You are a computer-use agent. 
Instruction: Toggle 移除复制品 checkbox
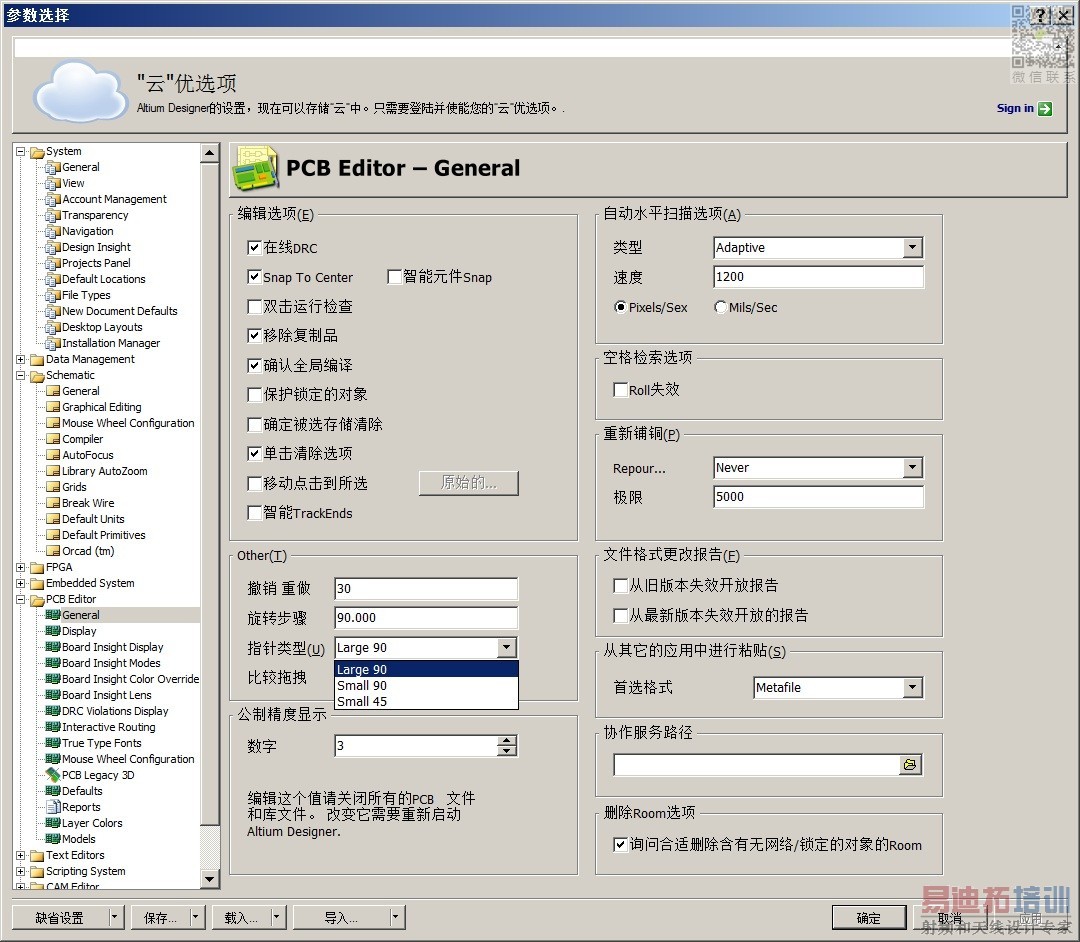click(x=254, y=336)
